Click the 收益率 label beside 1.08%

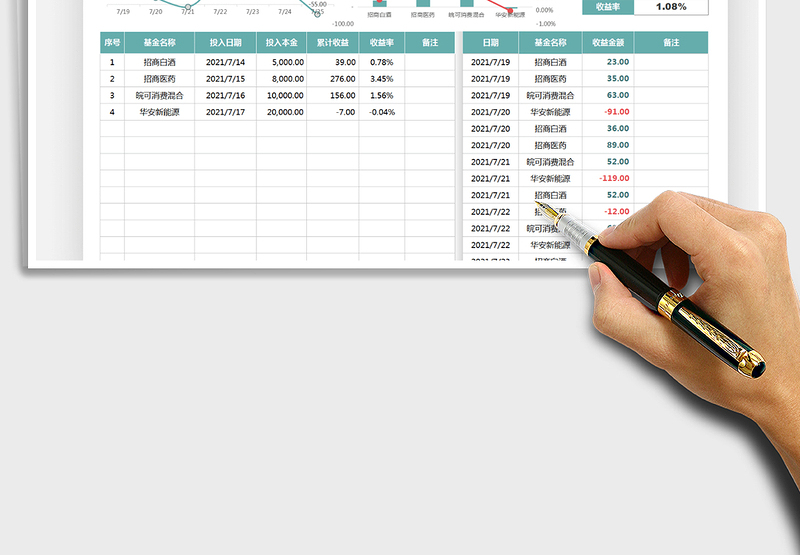[607, 6]
